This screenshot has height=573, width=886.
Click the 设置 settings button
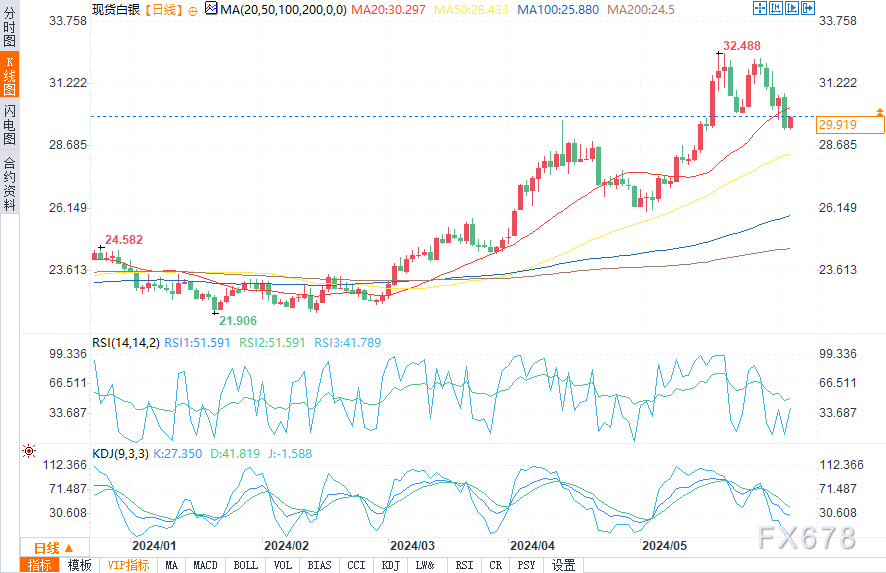pos(564,565)
